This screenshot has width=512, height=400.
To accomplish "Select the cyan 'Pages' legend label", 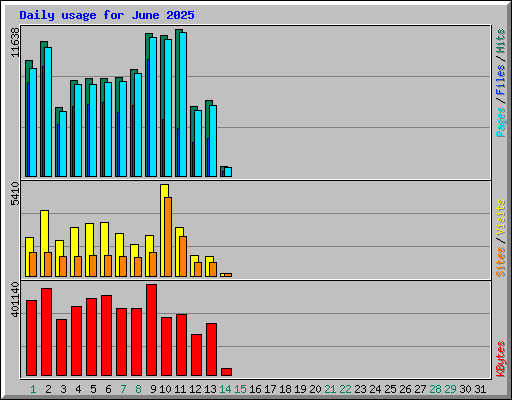I will point(501,122).
